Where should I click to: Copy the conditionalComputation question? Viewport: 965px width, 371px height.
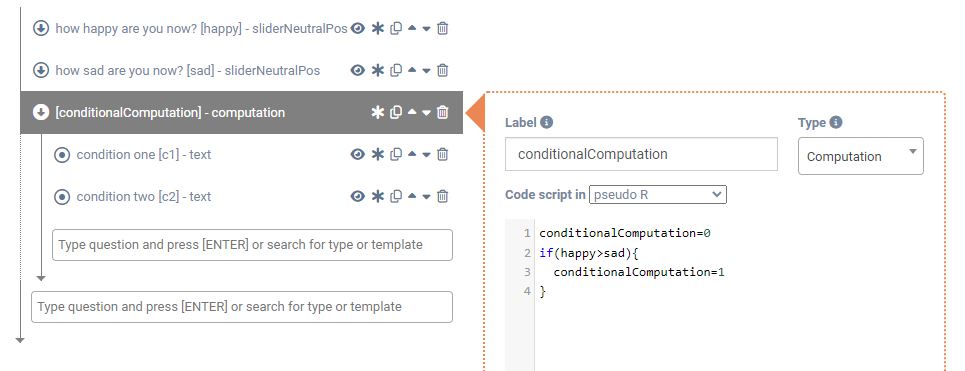396,112
